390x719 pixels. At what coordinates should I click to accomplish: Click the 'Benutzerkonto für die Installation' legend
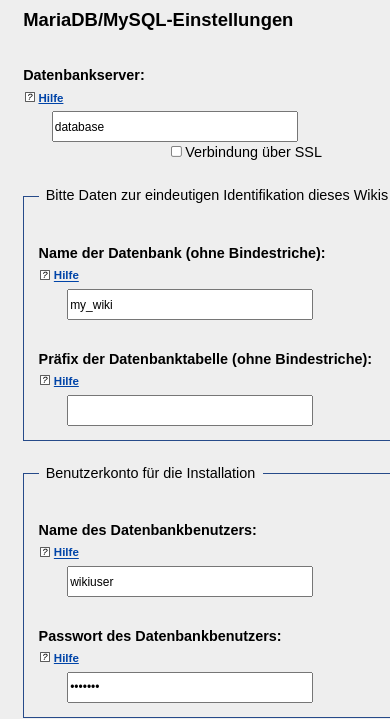150,473
